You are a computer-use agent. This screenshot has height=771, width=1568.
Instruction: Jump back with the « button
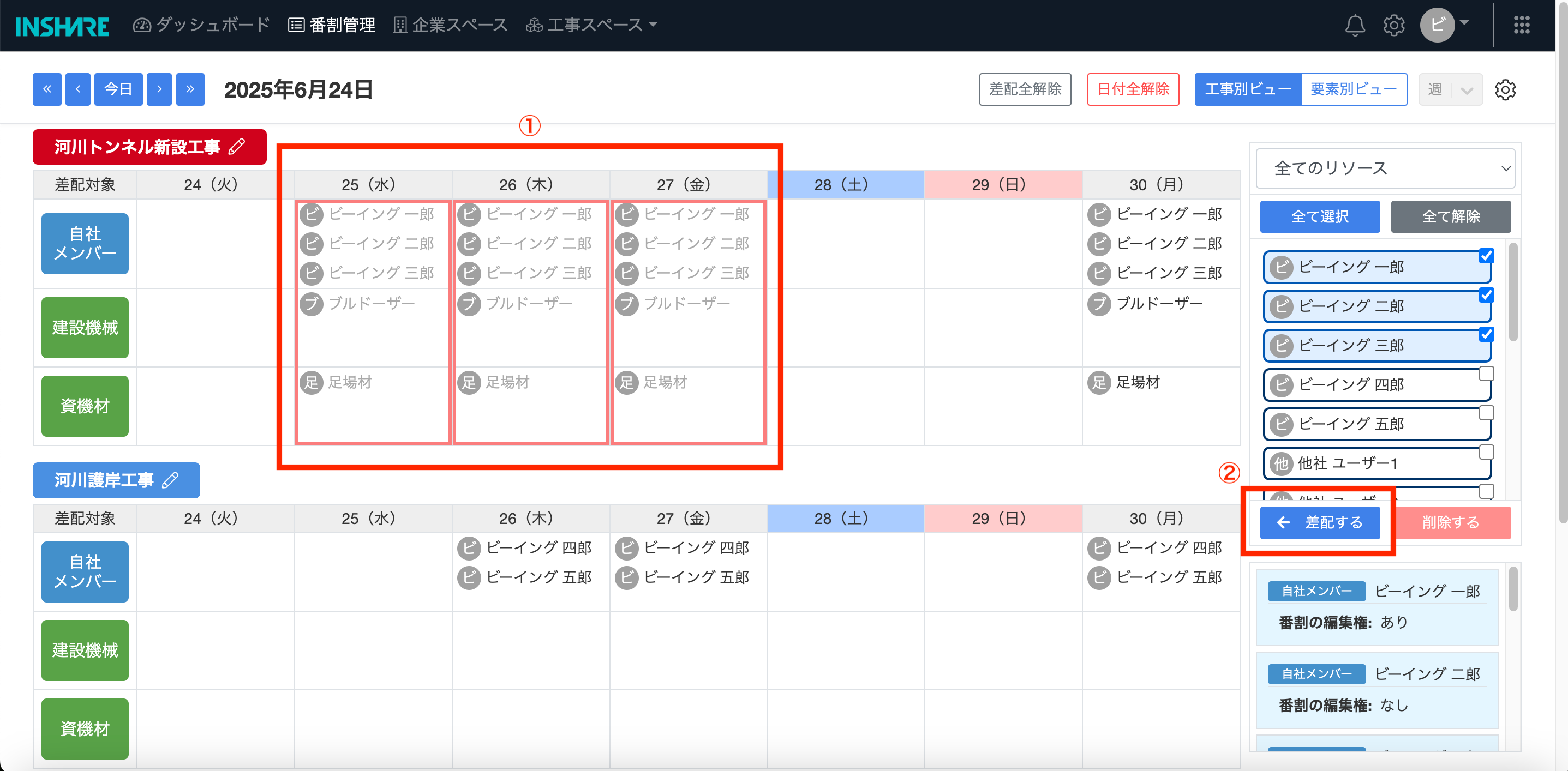[47, 89]
